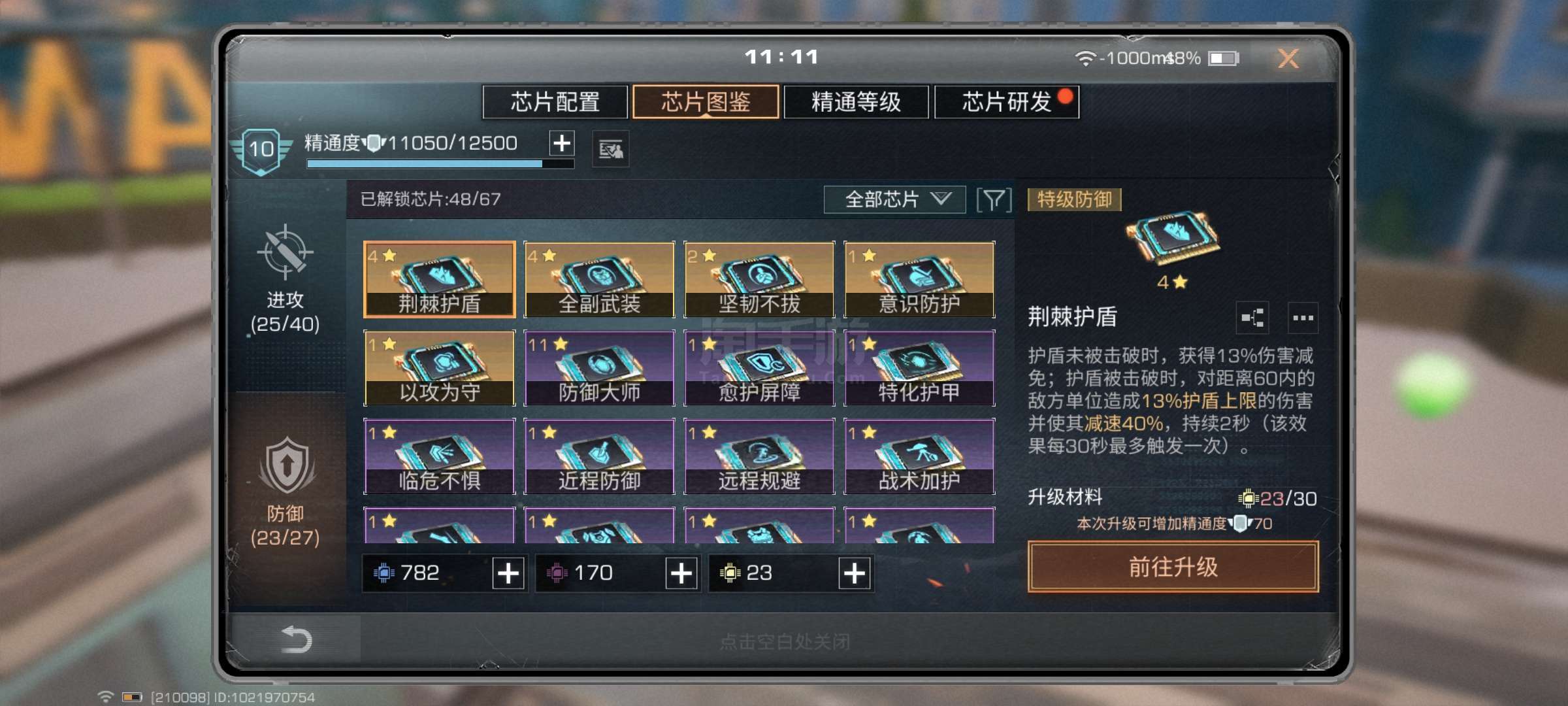This screenshot has height=706, width=1568.
Task: Switch to the 精通等级 tab
Action: click(x=856, y=102)
